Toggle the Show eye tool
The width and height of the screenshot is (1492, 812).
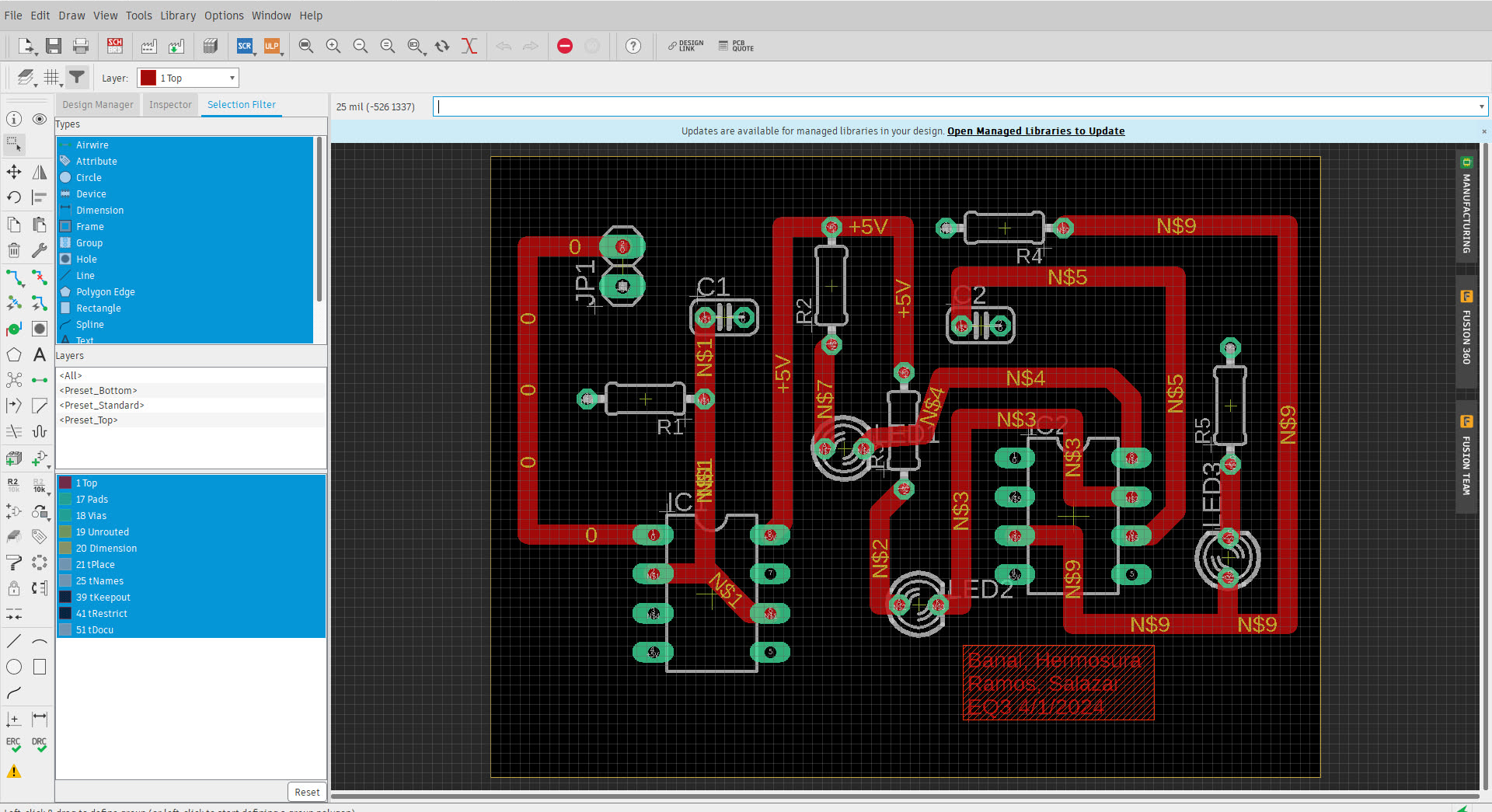click(x=40, y=119)
